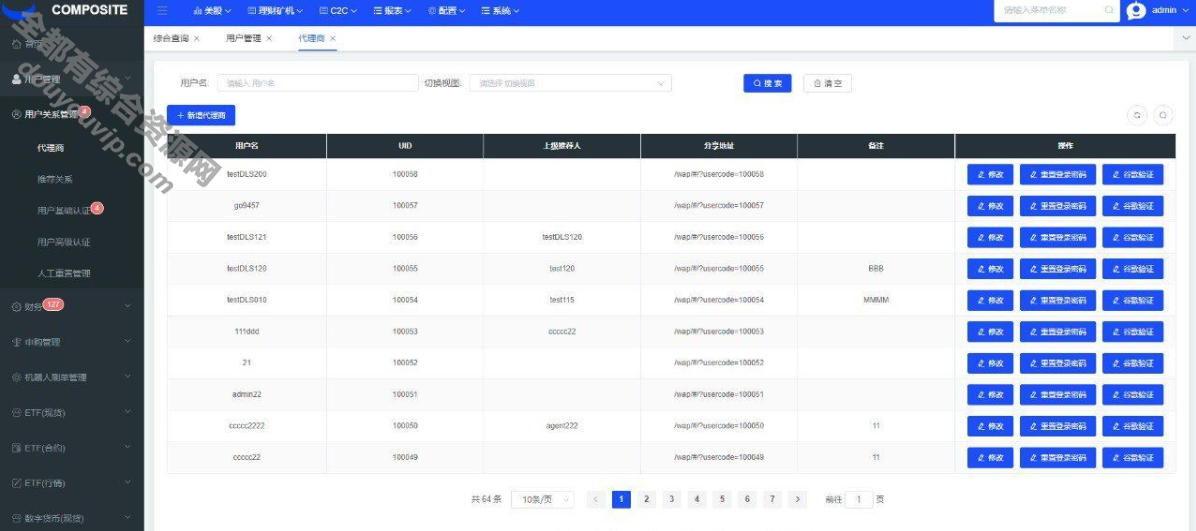The height and width of the screenshot is (531, 1196).
Task: Expand the 申购管理 sidebar chevron
Action: click(127, 342)
